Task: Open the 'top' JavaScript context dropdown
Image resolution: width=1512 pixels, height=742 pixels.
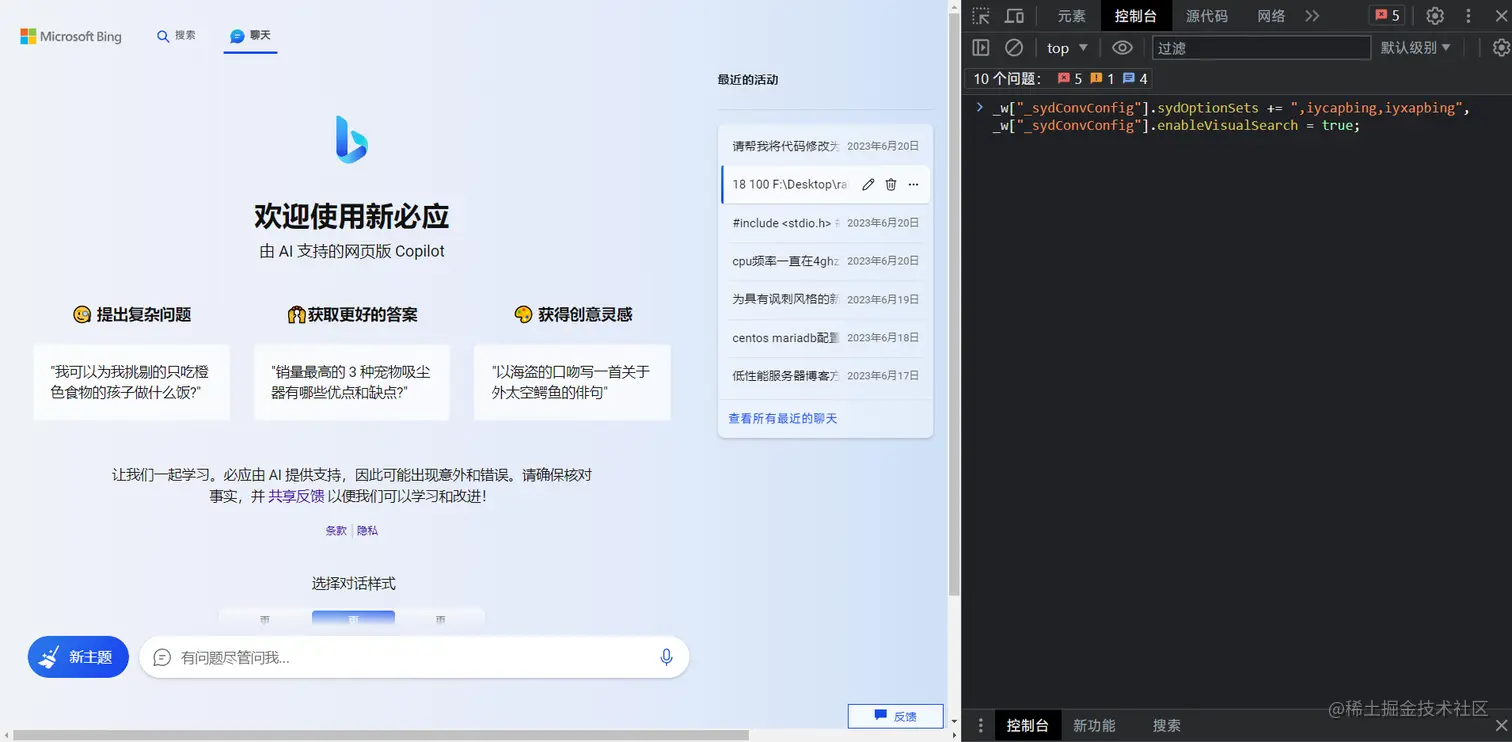Action: [1067, 48]
